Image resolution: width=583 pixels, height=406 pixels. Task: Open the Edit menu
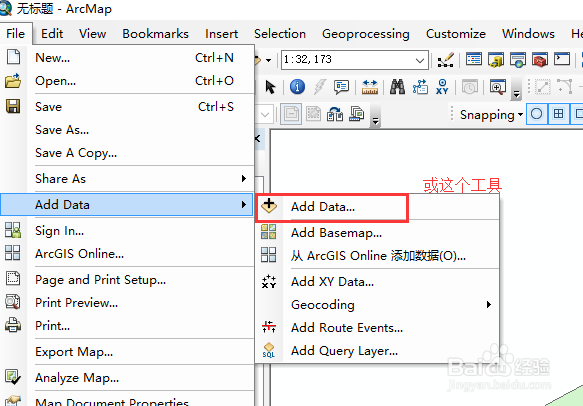(52, 33)
